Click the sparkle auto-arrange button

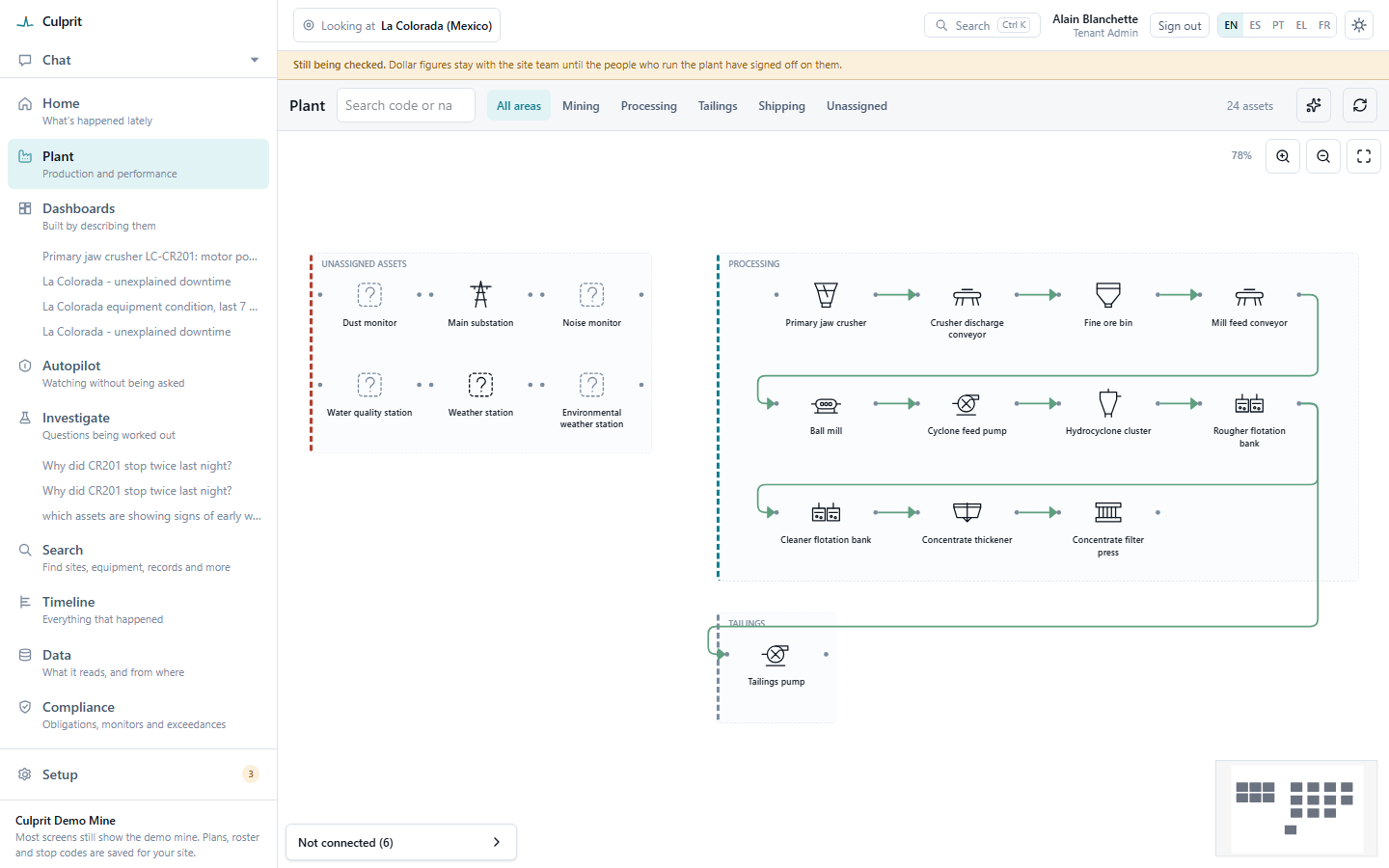click(x=1314, y=105)
